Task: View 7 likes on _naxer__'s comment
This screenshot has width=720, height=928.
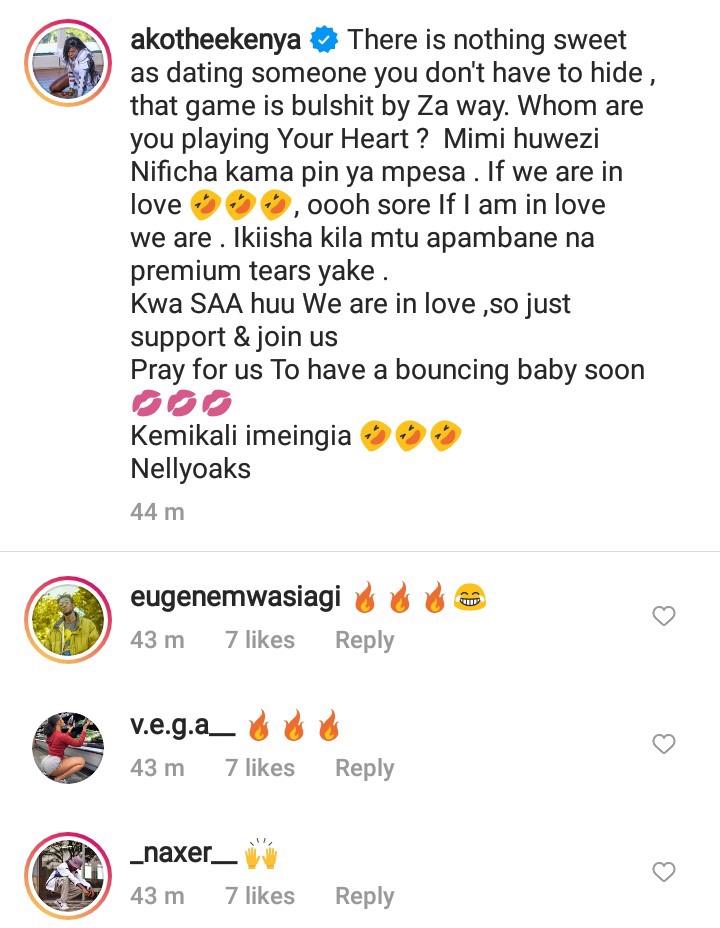Action: pos(260,896)
